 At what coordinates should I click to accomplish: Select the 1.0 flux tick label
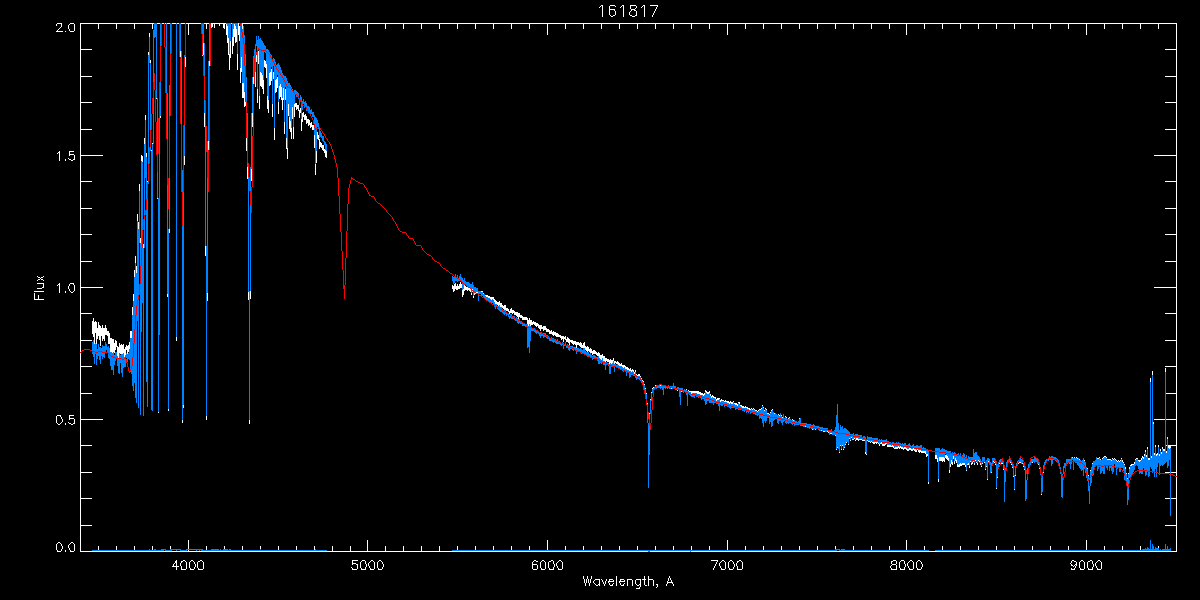point(64,288)
